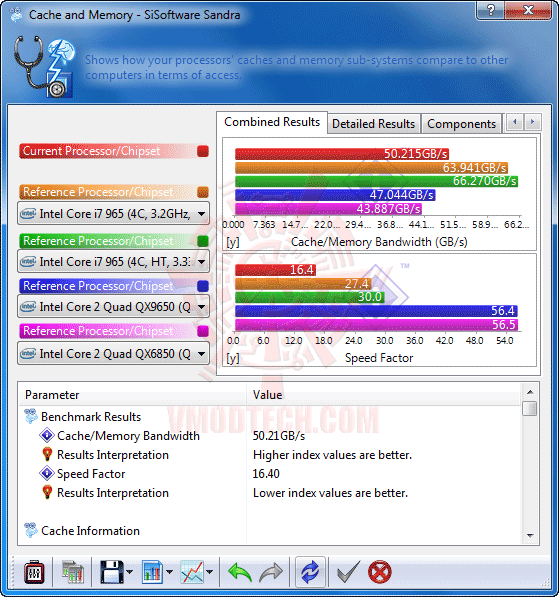Click the blue 56.4 speed factor bar
This screenshot has height=597, width=559.
[376, 311]
